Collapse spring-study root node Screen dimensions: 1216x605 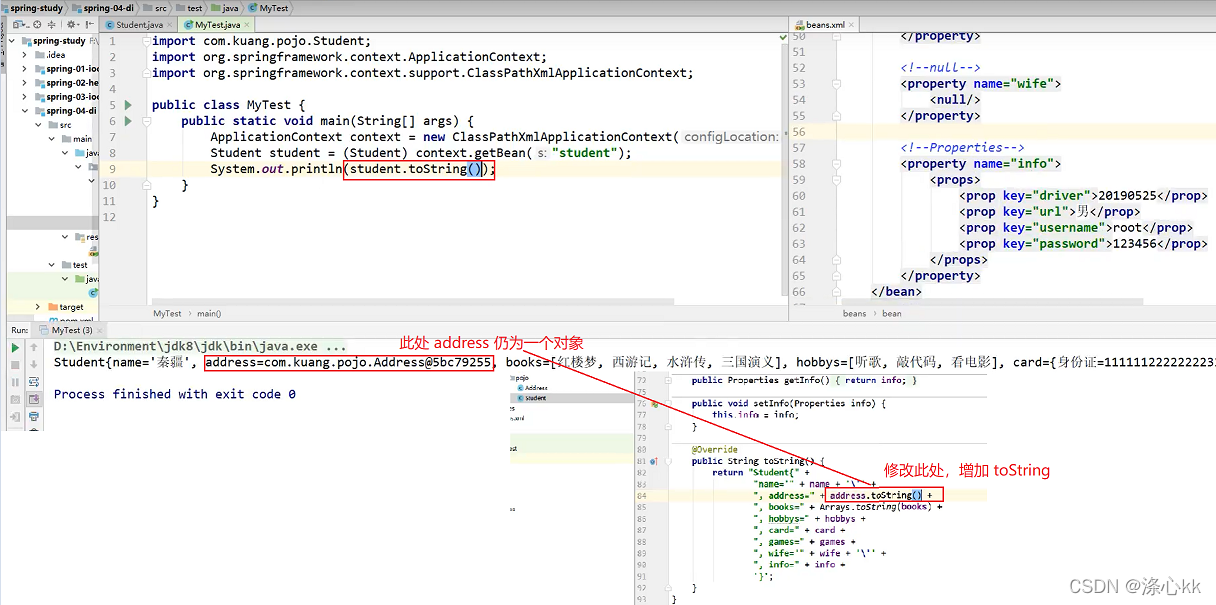click(x=14, y=41)
